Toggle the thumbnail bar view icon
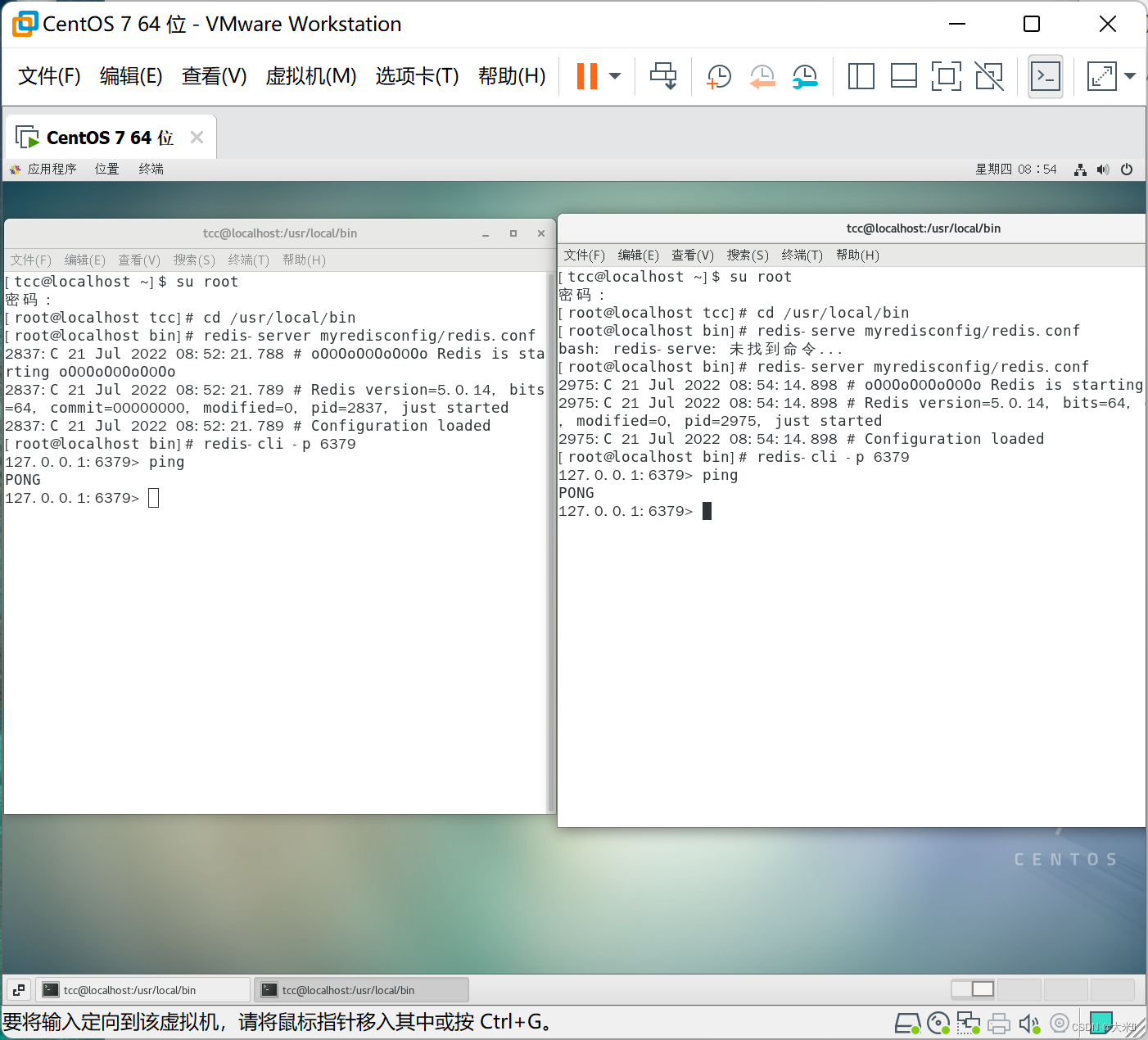Image resolution: width=1148 pixels, height=1040 pixels. (x=903, y=76)
